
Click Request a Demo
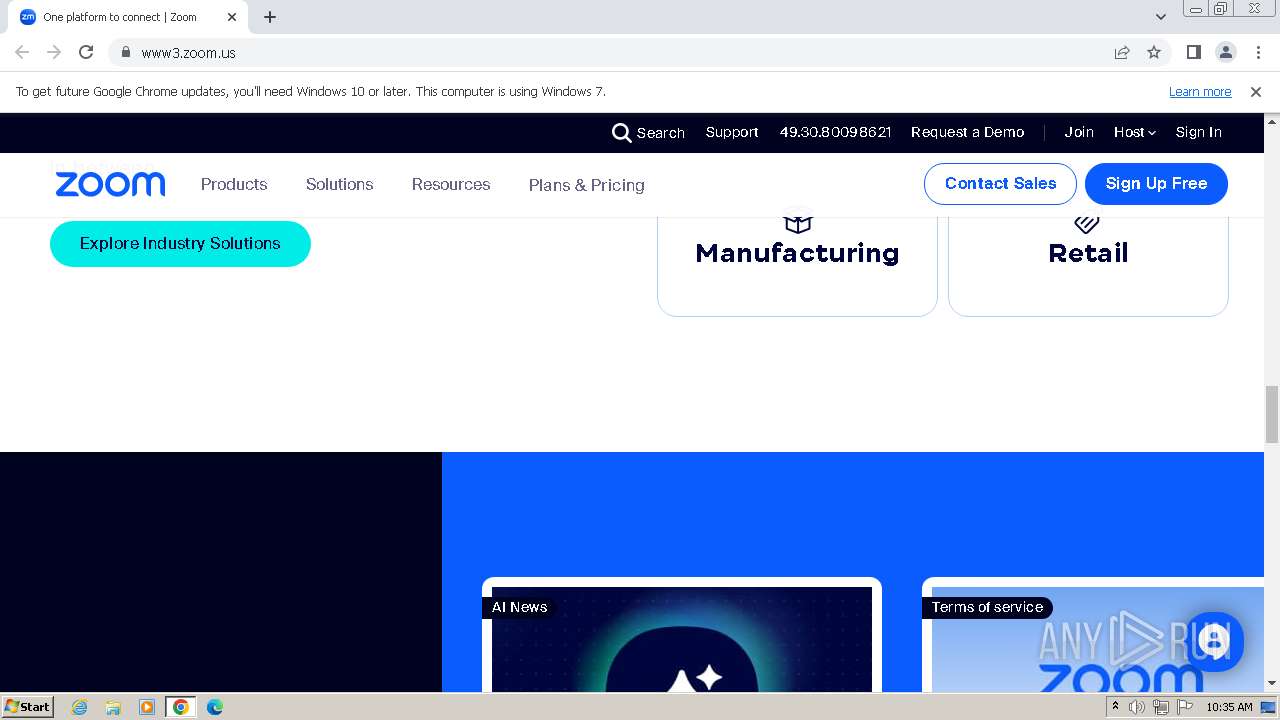pyautogui.click(x=967, y=132)
